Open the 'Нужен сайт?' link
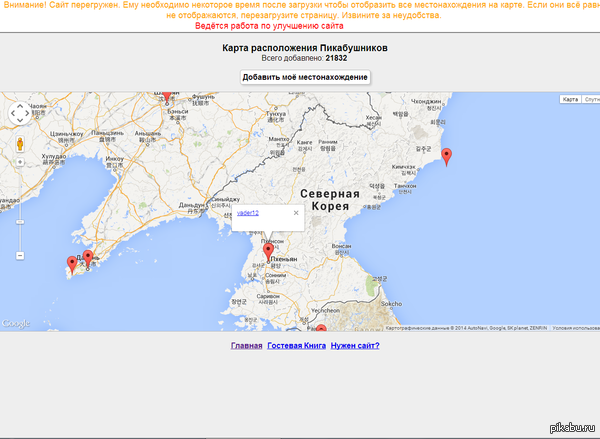The width and height of the screenshot is (600, 439). [355, 346]
